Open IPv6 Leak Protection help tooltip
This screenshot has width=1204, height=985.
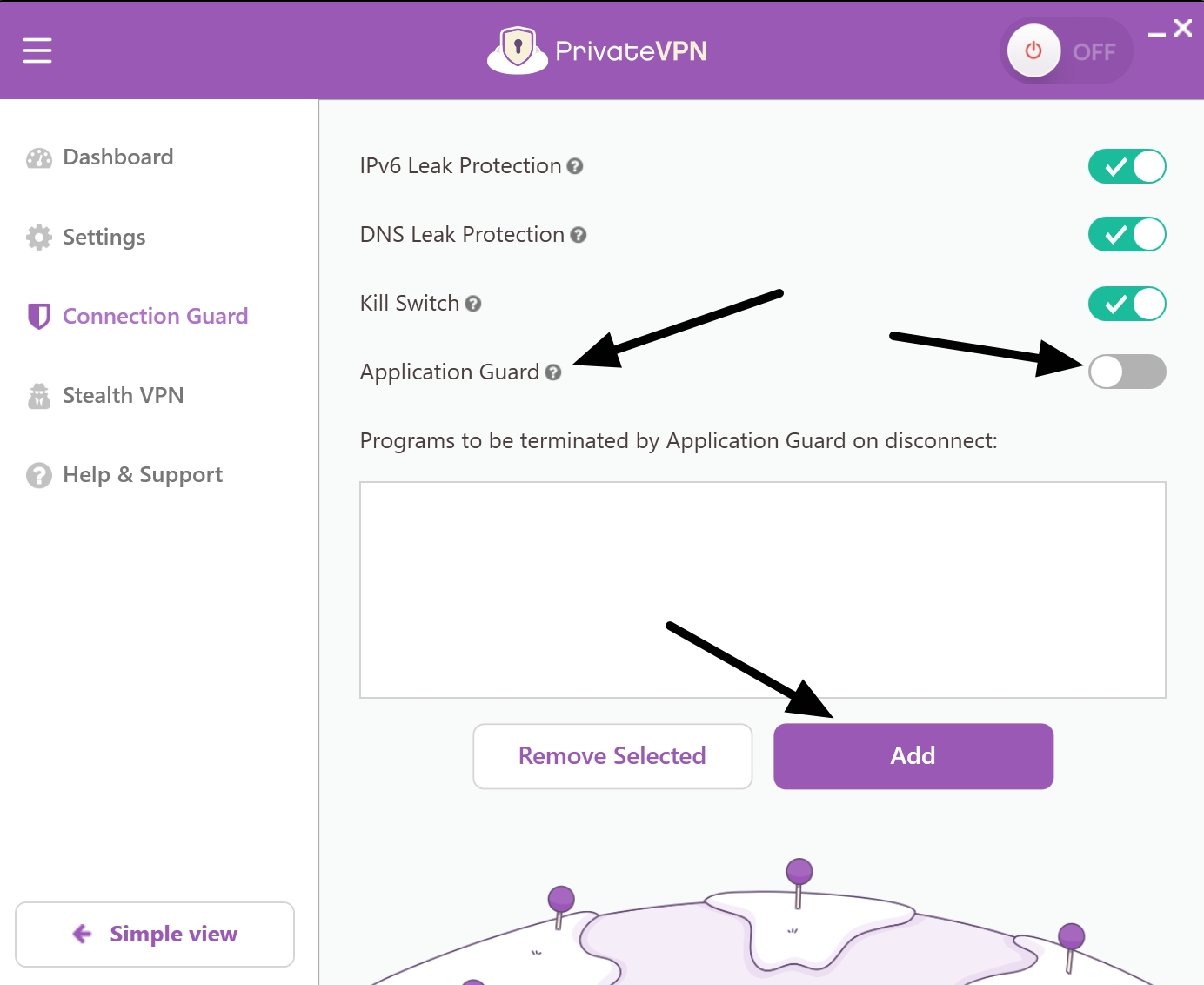click(x=575, y=166)
